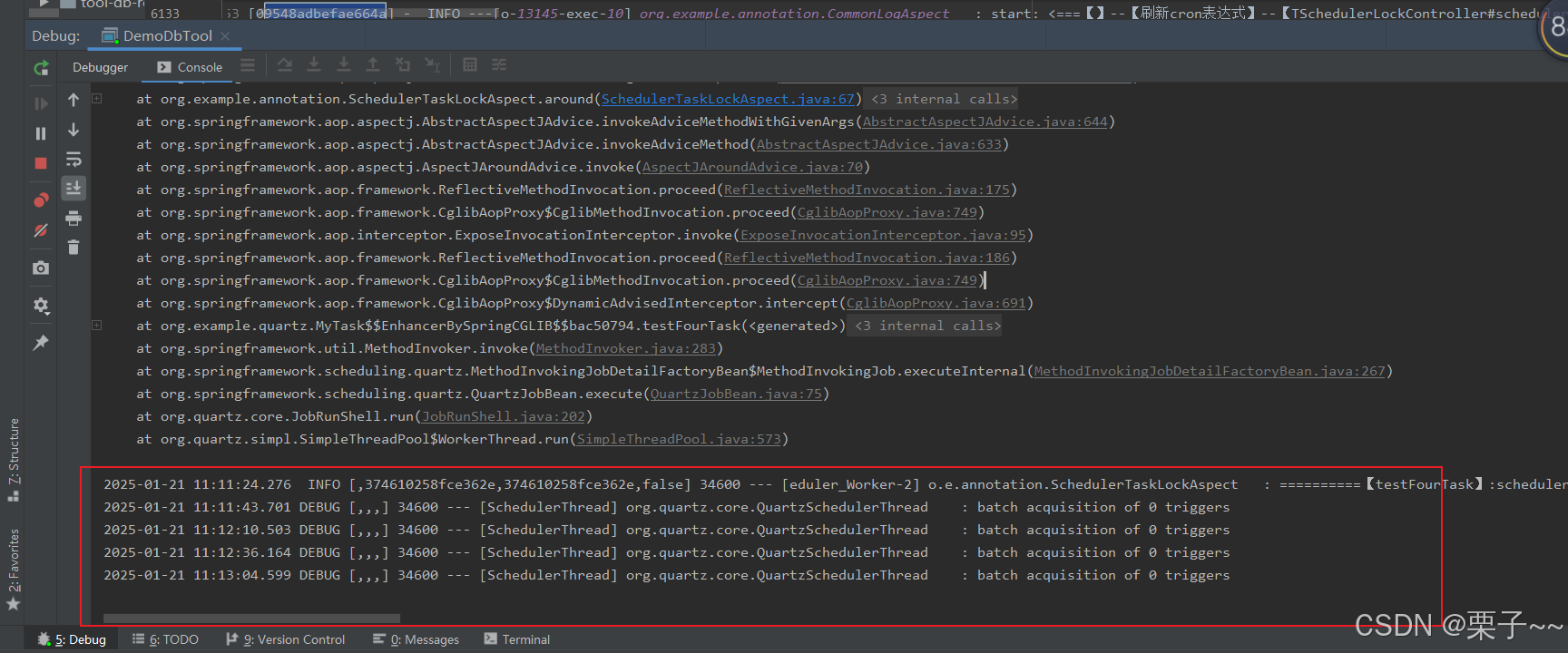Viewport: 1568px width, 653px height.
Task: Expand '<3 internal calls>' after SchedulerTaskLockAspect.java:67
Action: 944,99
